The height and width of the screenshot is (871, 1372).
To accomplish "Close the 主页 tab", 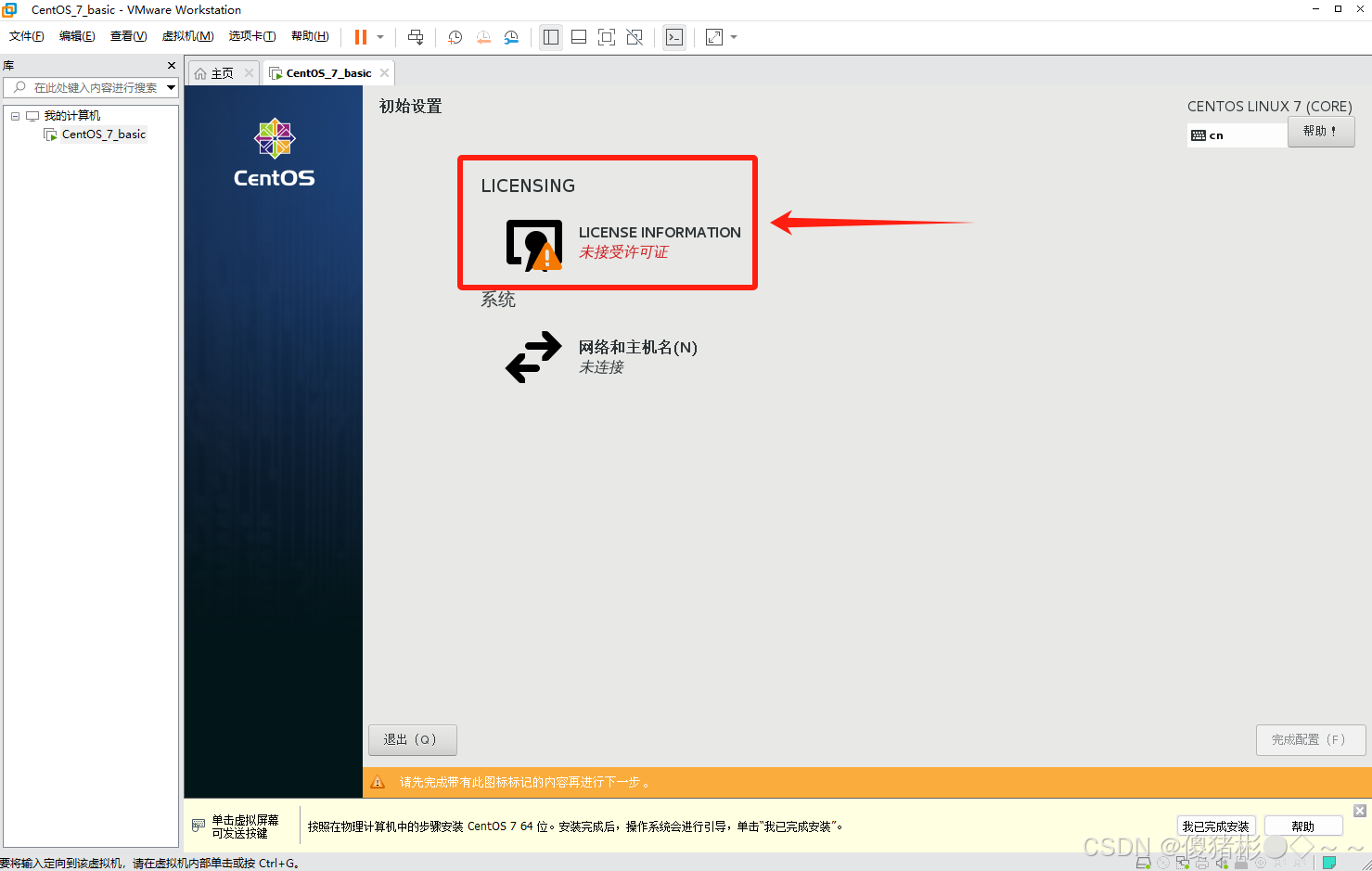I will [x=249, y=73].
